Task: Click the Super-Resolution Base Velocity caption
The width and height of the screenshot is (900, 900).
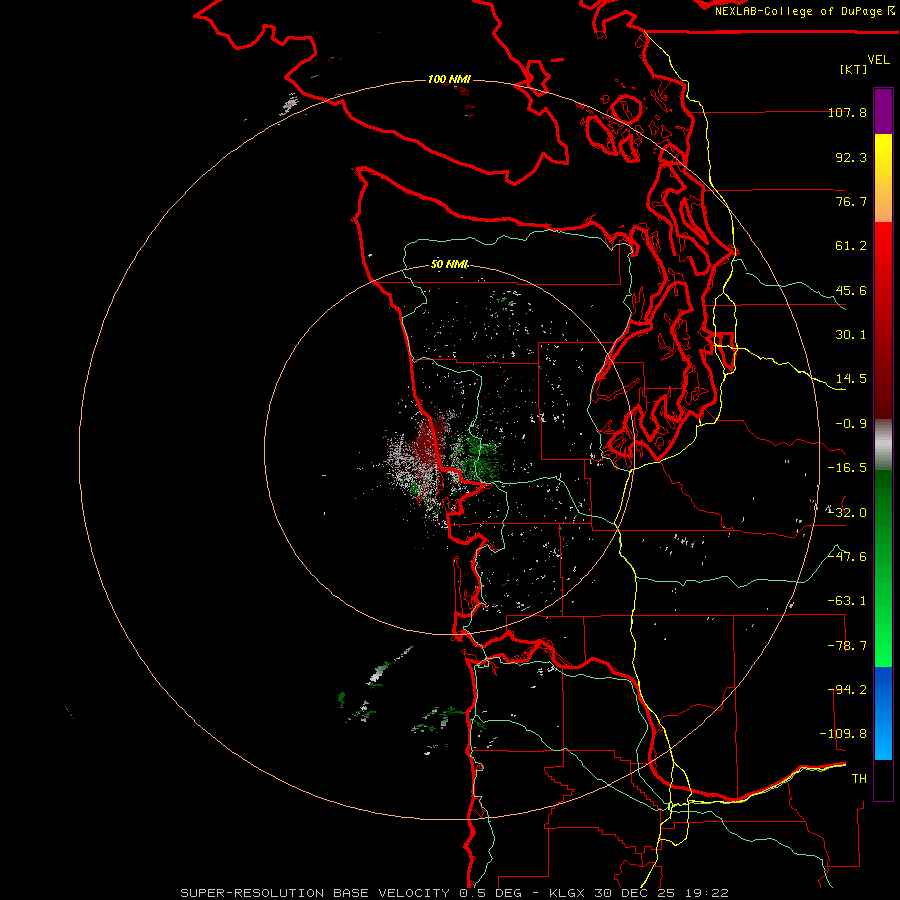Action: click(x=455, y=893)
